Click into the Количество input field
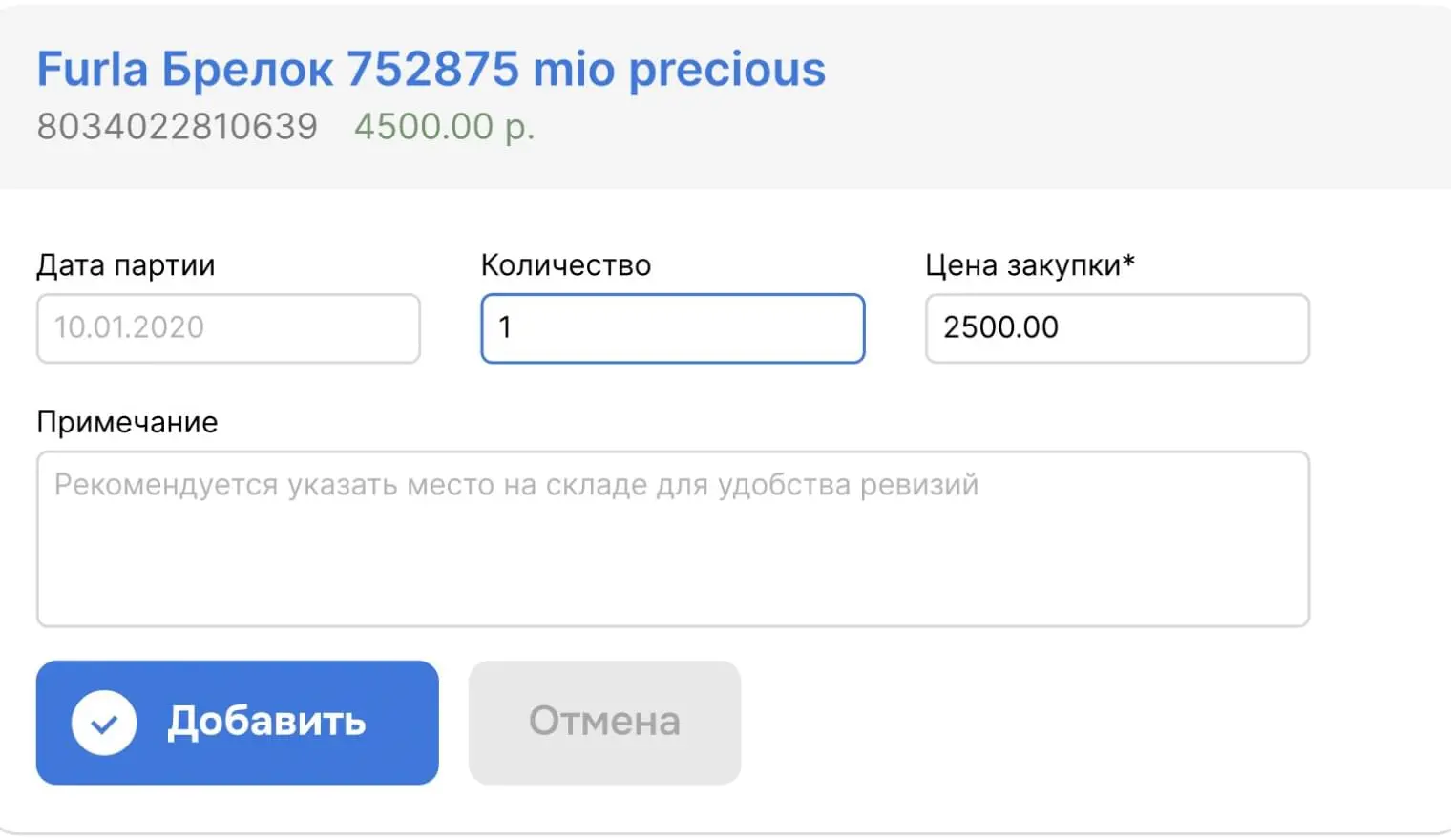This screenshot has width=1451, height=840. (672, 328)
